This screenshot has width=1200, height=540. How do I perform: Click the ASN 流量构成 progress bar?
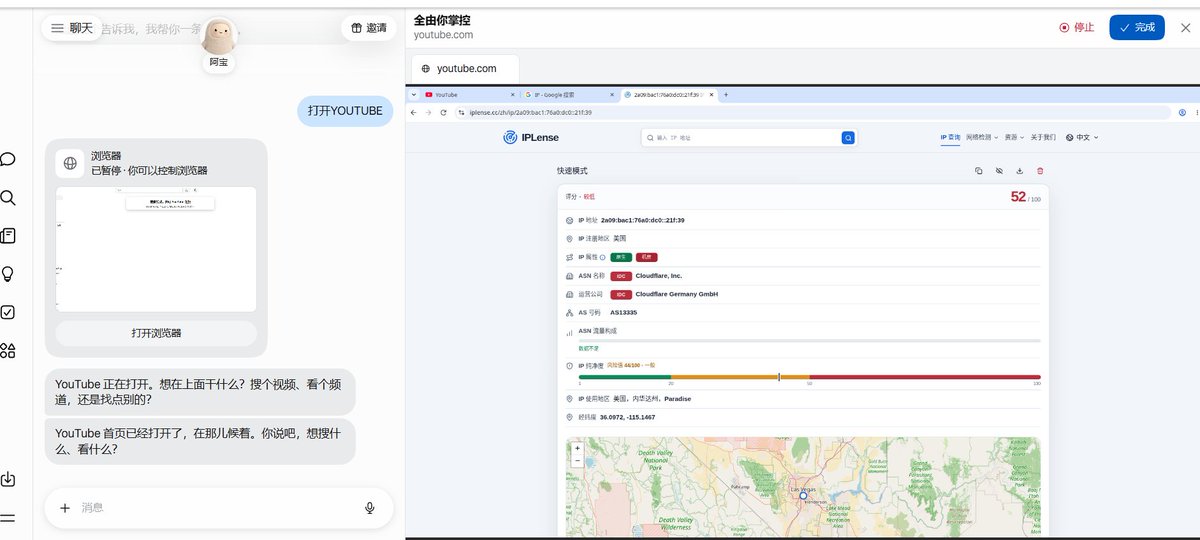(x=810, y=340)
